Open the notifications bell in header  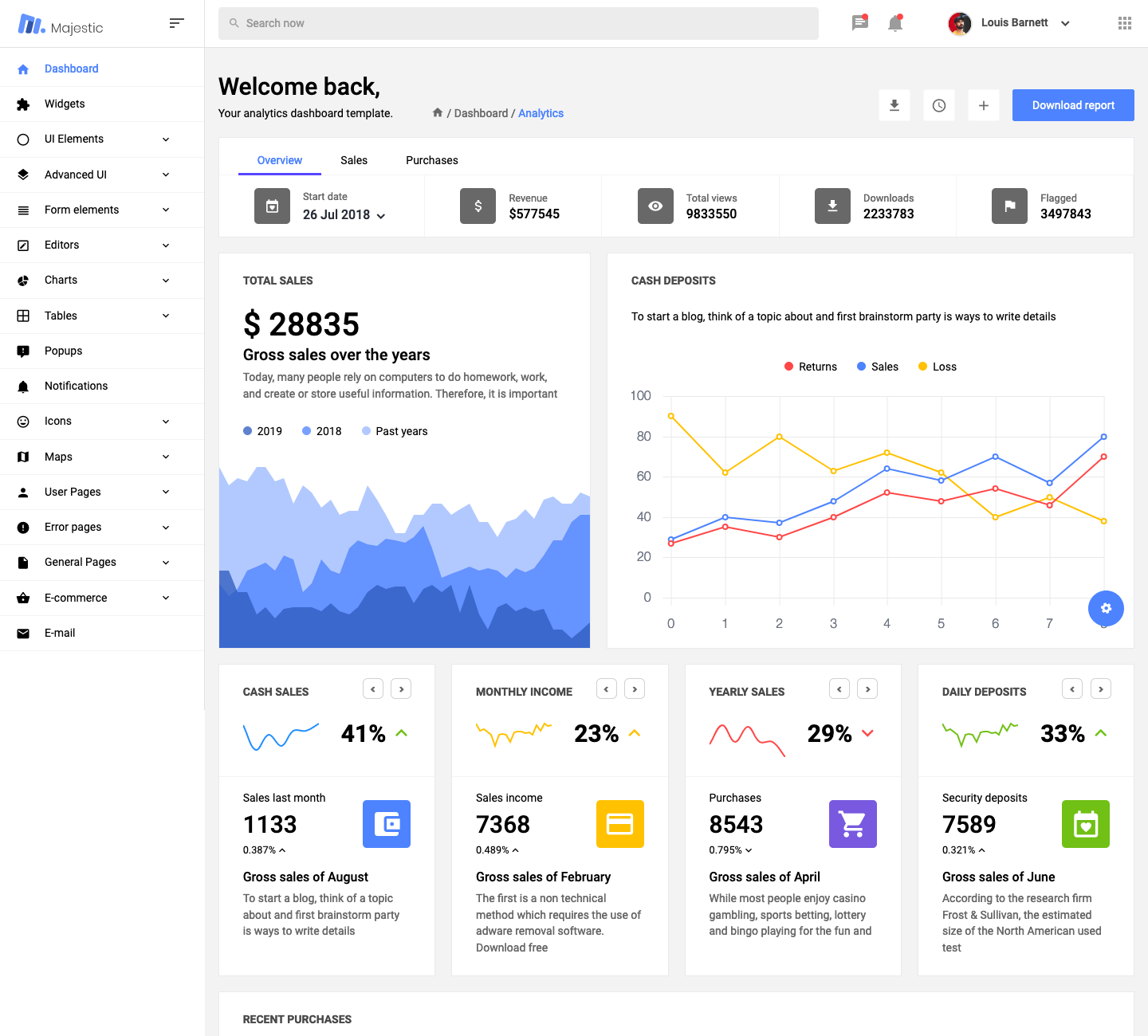895,23
